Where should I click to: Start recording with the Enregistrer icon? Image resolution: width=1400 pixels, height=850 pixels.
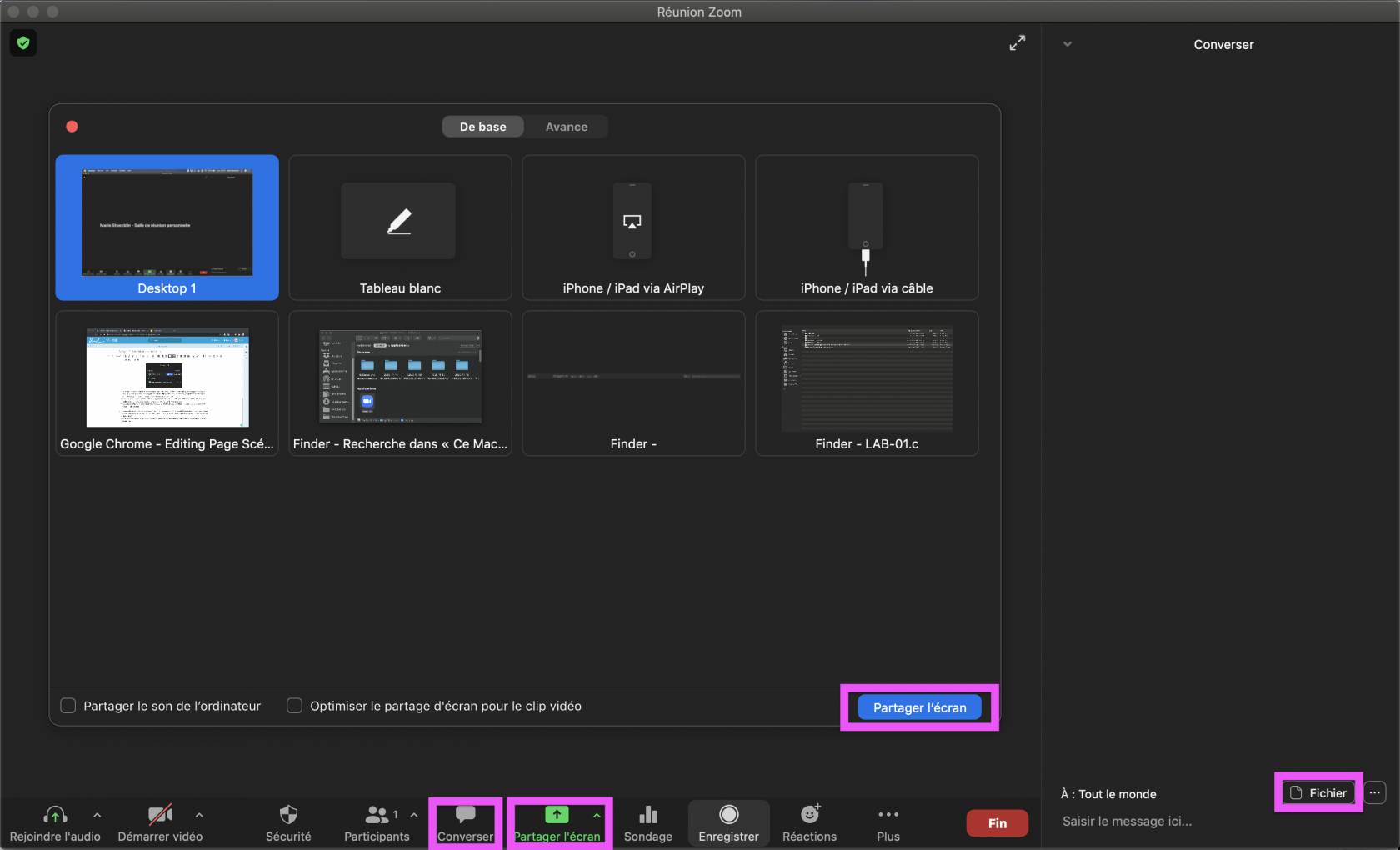[x=728, y=815]
